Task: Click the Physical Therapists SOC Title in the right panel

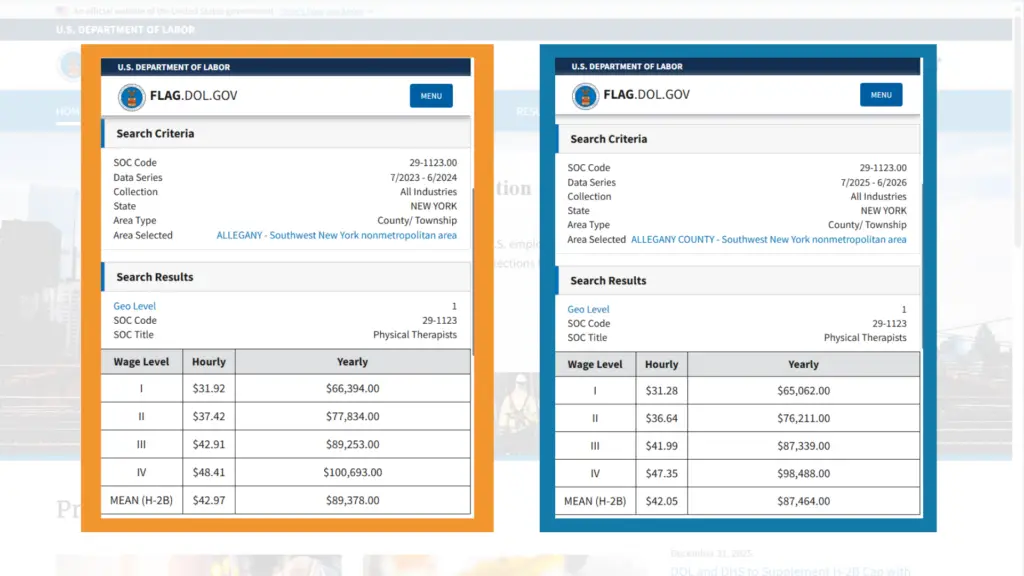Action: pyautogui.click(x=864, y=337)
